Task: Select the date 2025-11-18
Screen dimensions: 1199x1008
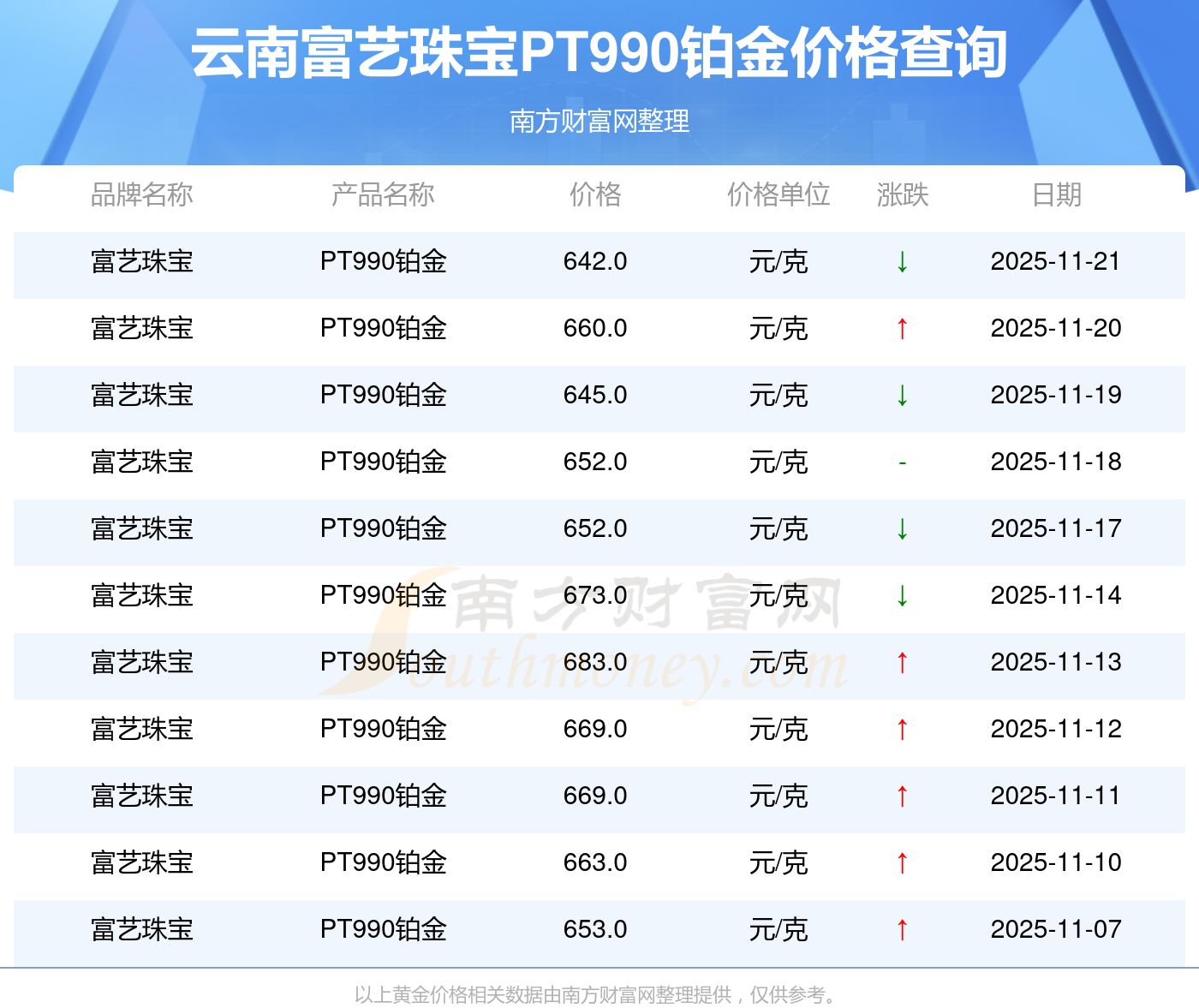Action: [1056, 462]
